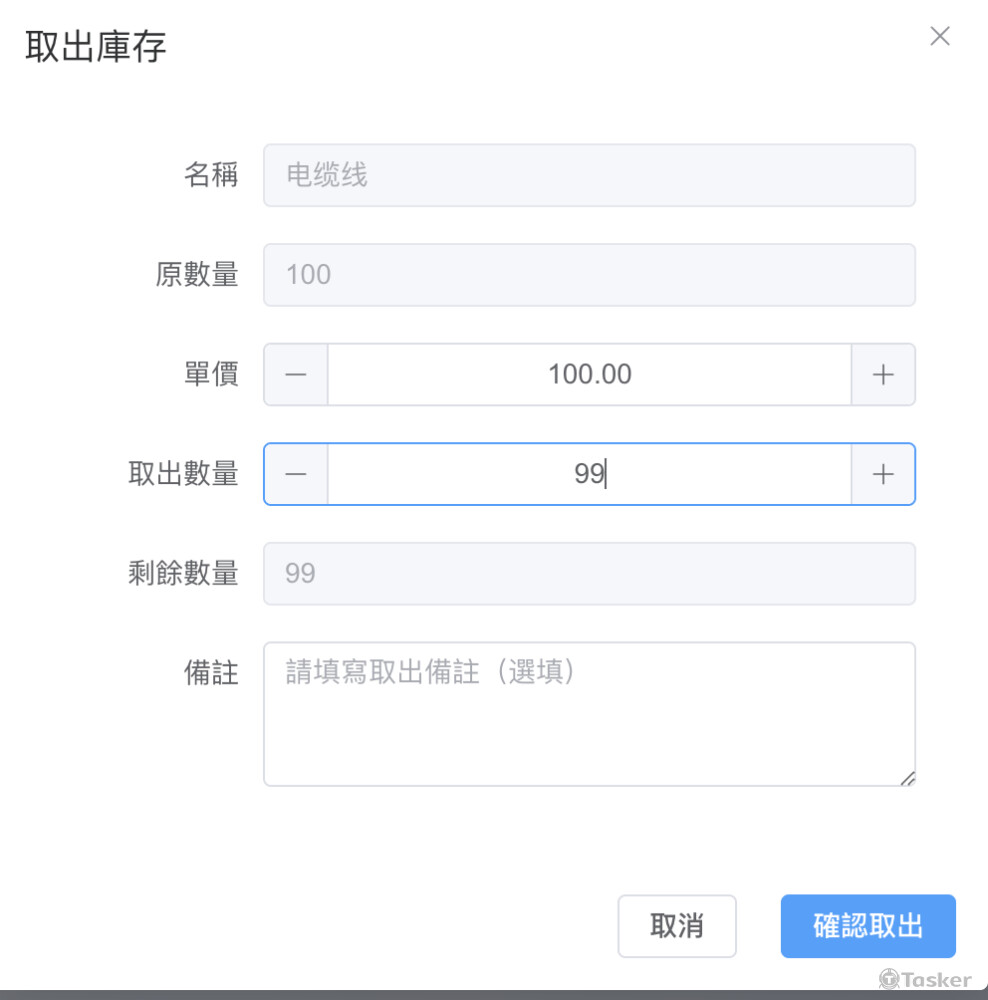Click the 單價 field label
Viewport: 988px width, 1000px height.
[x=211, y=374]
